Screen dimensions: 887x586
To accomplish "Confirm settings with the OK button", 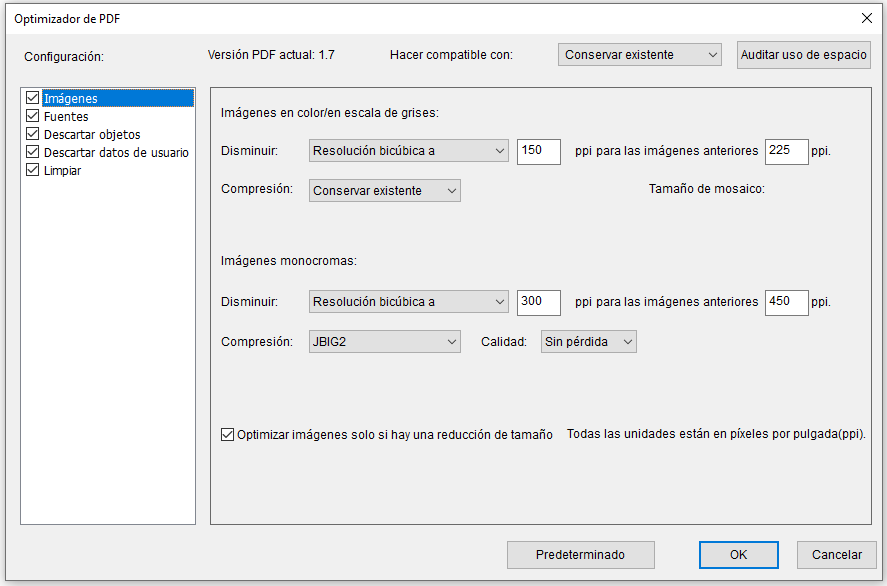I will point(738,555).
